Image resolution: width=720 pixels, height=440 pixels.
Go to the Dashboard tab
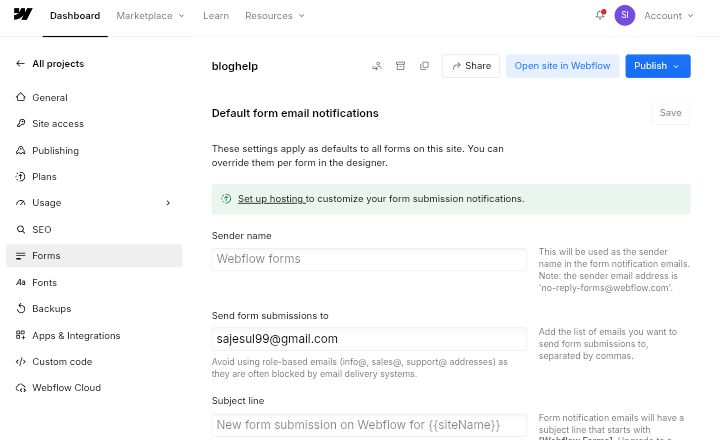coord(75,16)
